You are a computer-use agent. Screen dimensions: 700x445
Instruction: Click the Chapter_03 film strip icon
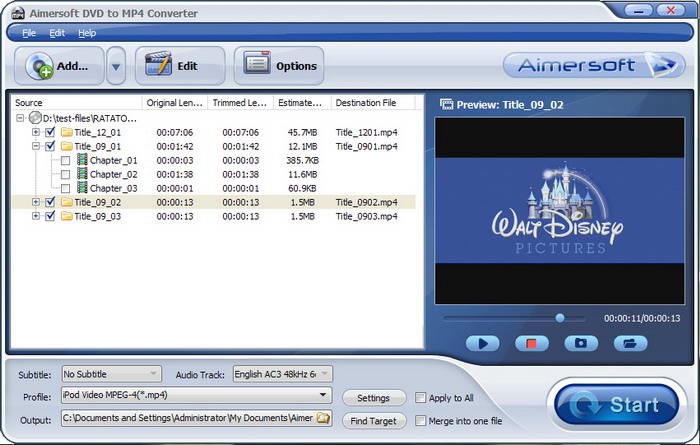click(x=82, y=187)
